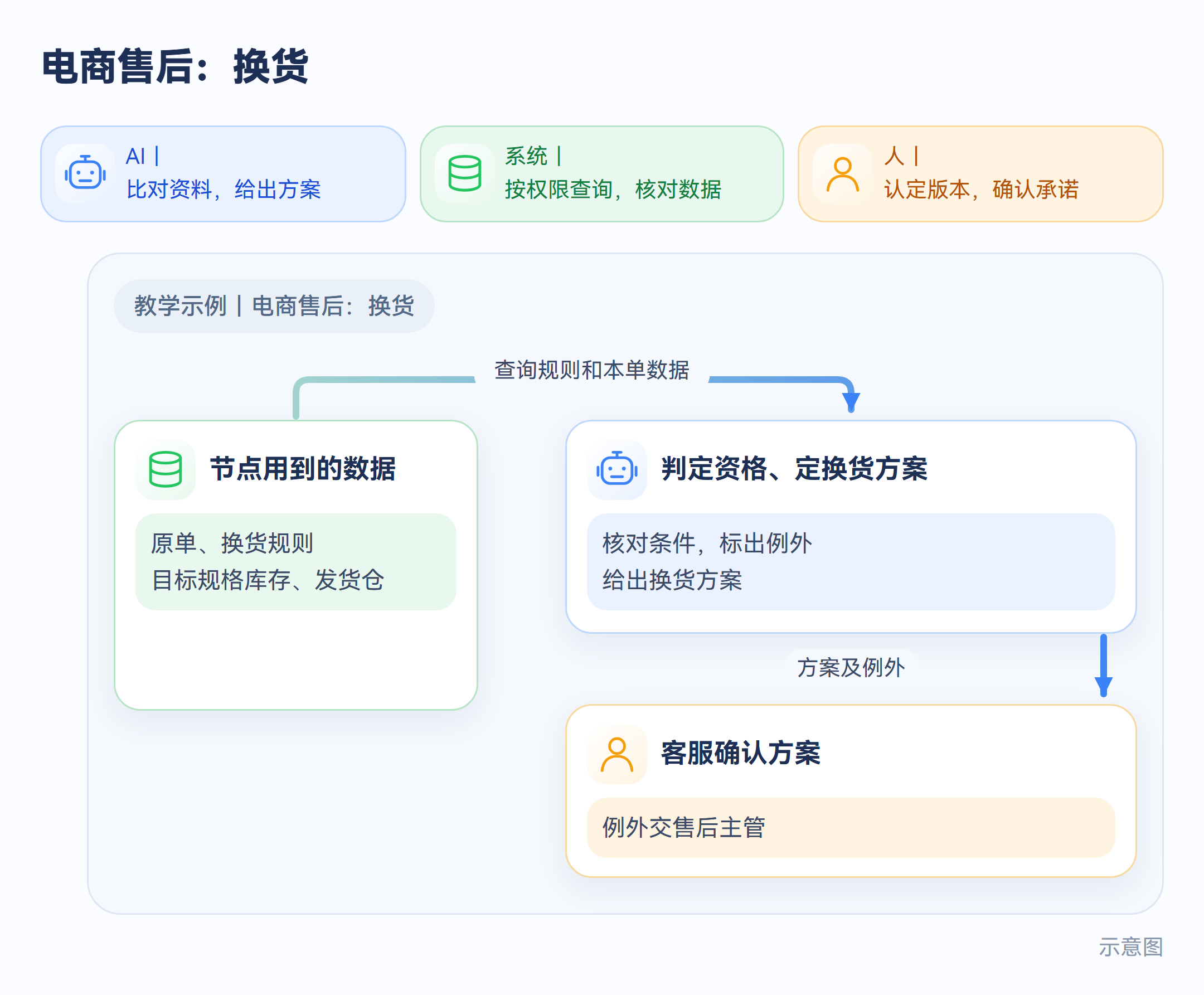Click the orange person icon in the 人 legend
Viewport: 1204px width, 995px height.
click(x=843, y=174)
